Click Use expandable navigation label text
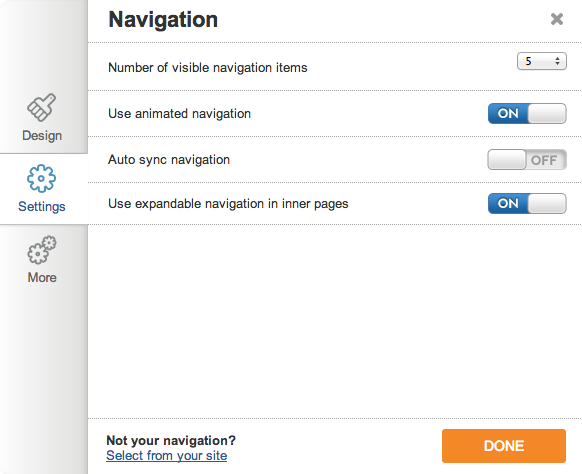The image size is (582, 474). coord(228,204)
